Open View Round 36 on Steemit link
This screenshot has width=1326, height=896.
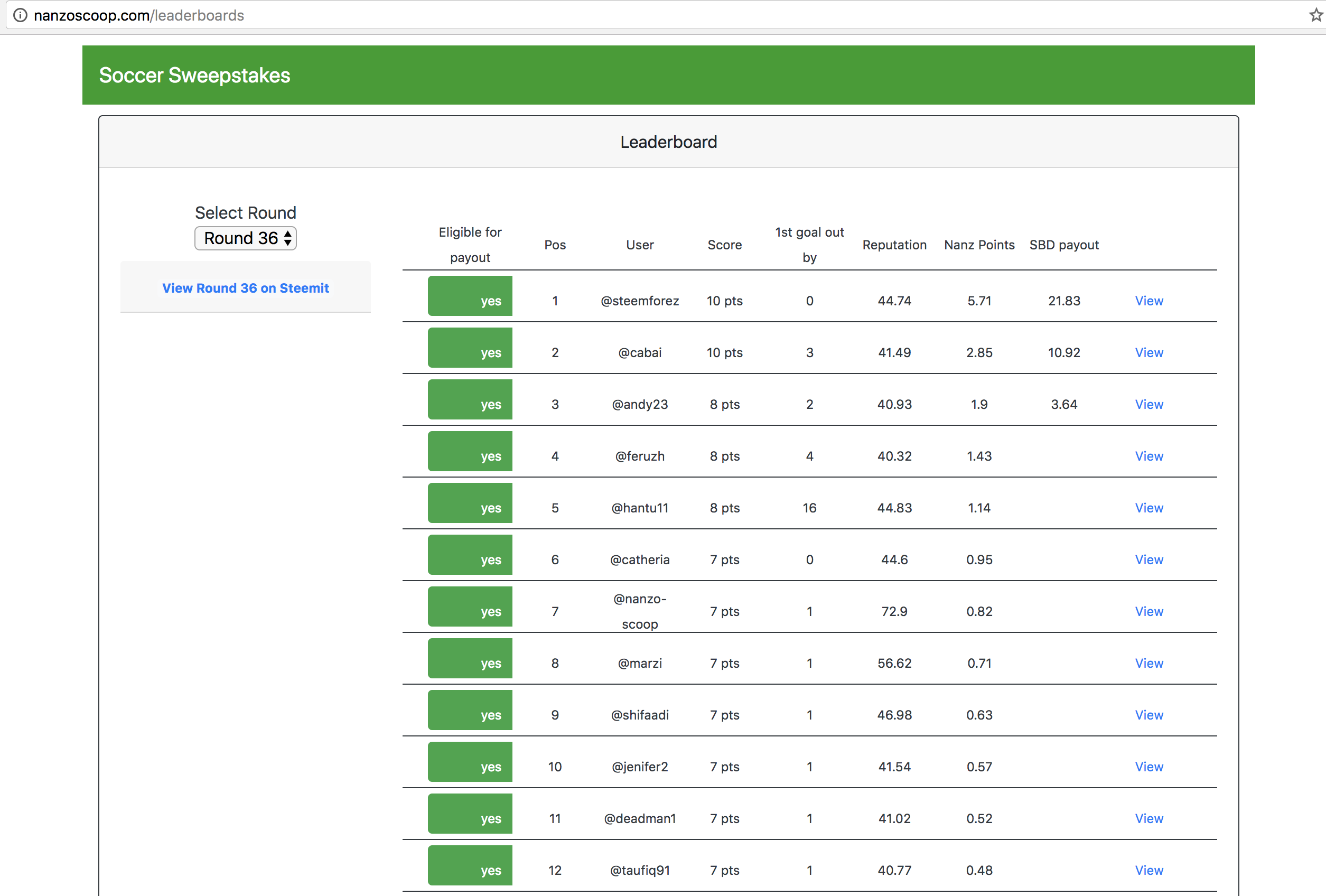245,288
